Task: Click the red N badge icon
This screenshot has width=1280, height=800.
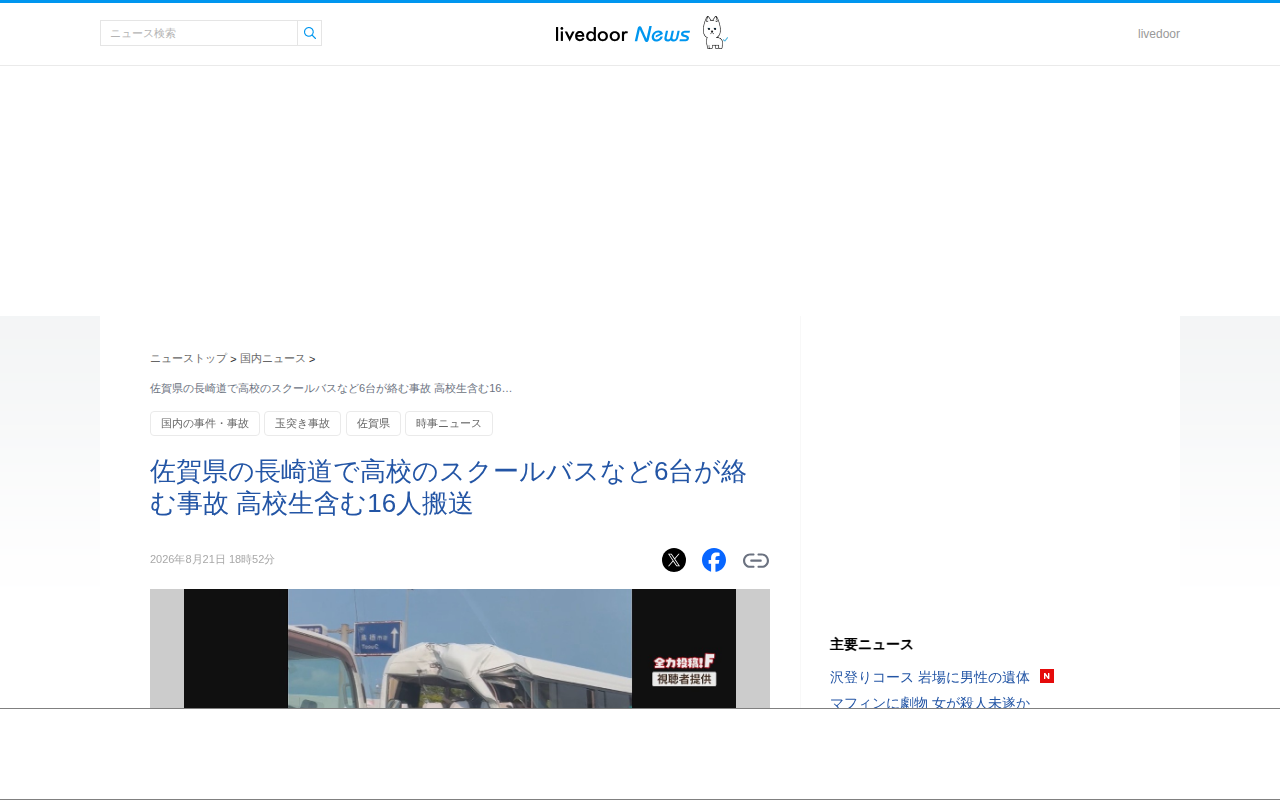Action: pyautogui.click(x=1047, y=676)
